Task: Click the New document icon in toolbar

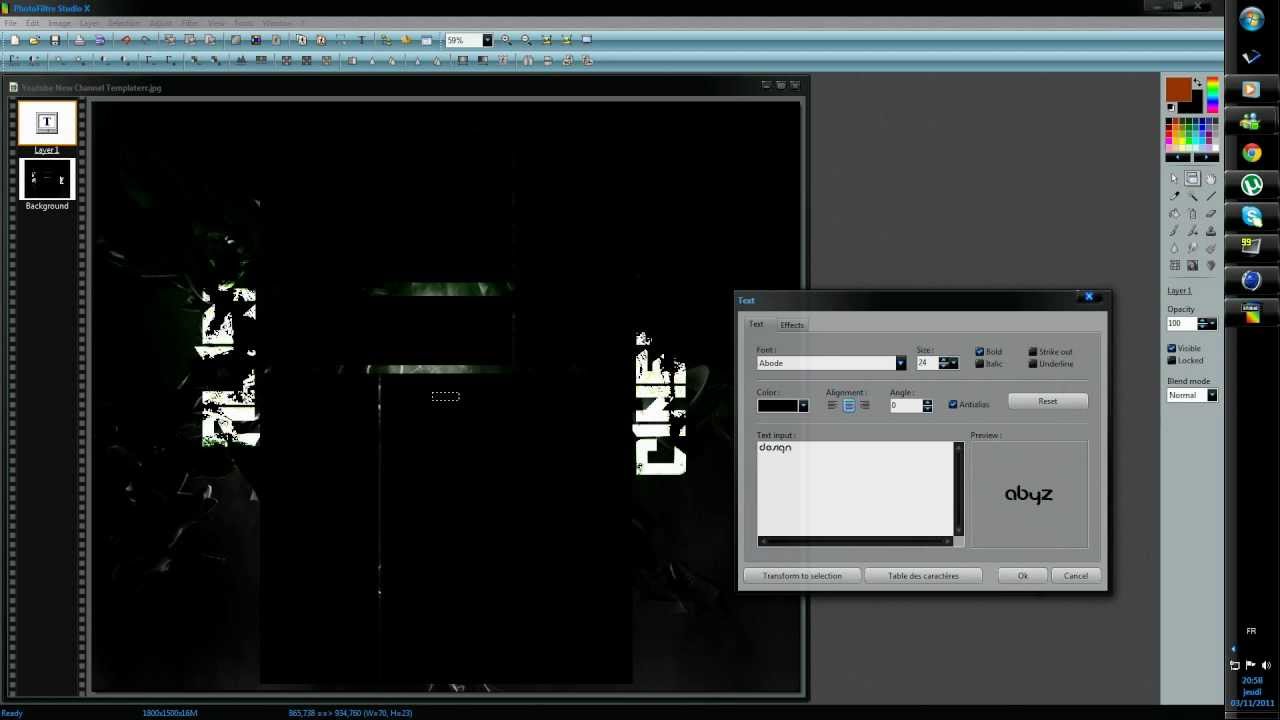Action: 14,40
